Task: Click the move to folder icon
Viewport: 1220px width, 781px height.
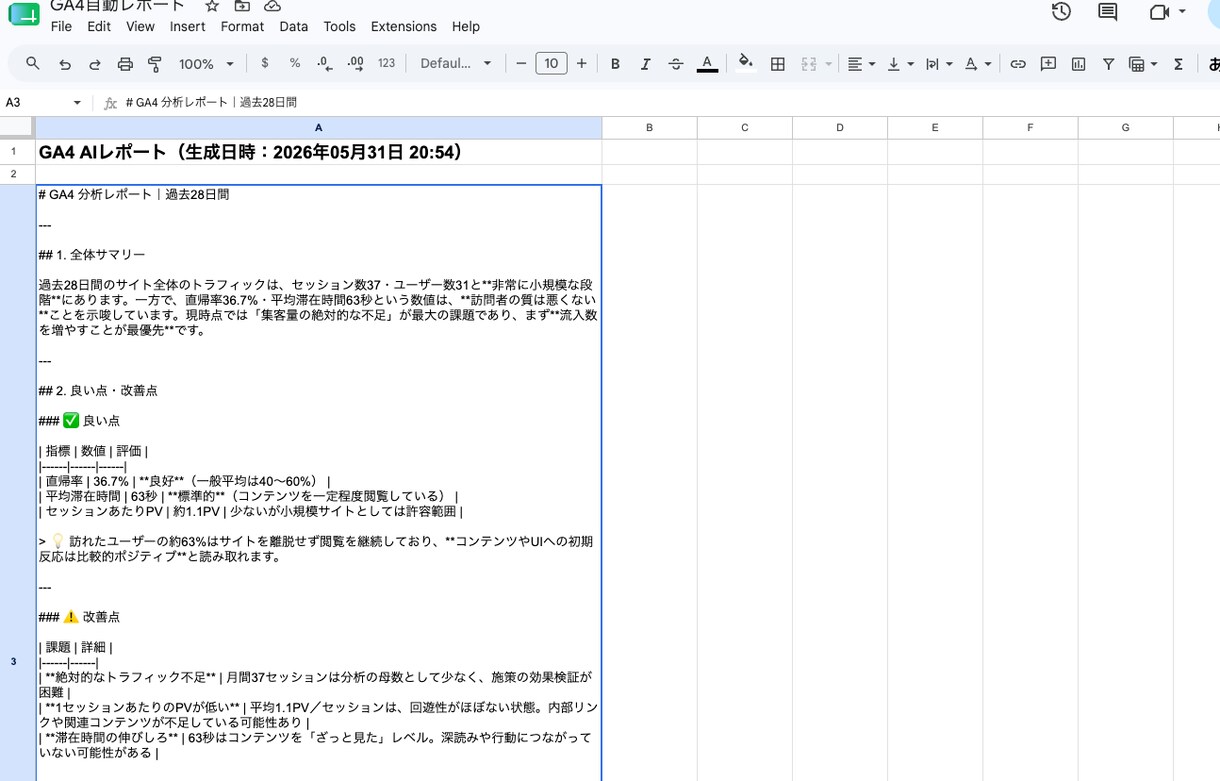Action: point(242,6)
